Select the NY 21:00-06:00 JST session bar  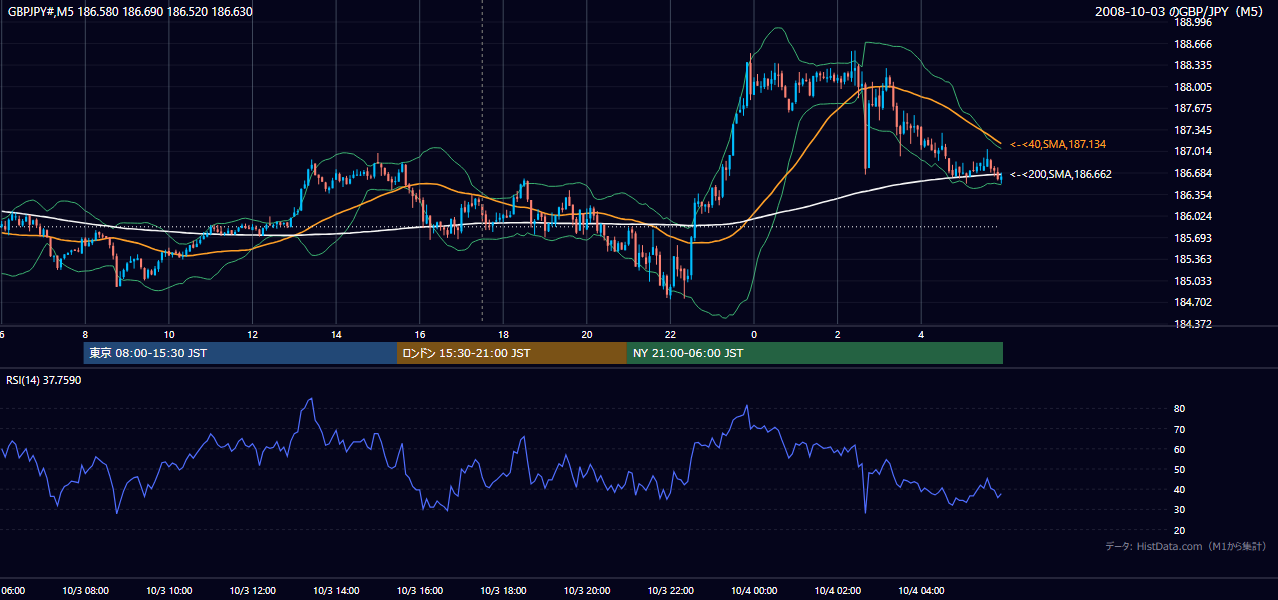click(815, 353)
